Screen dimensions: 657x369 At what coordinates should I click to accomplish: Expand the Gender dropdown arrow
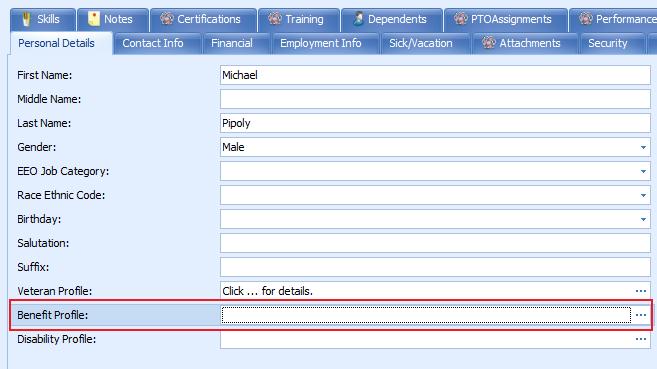coord(643,147)
